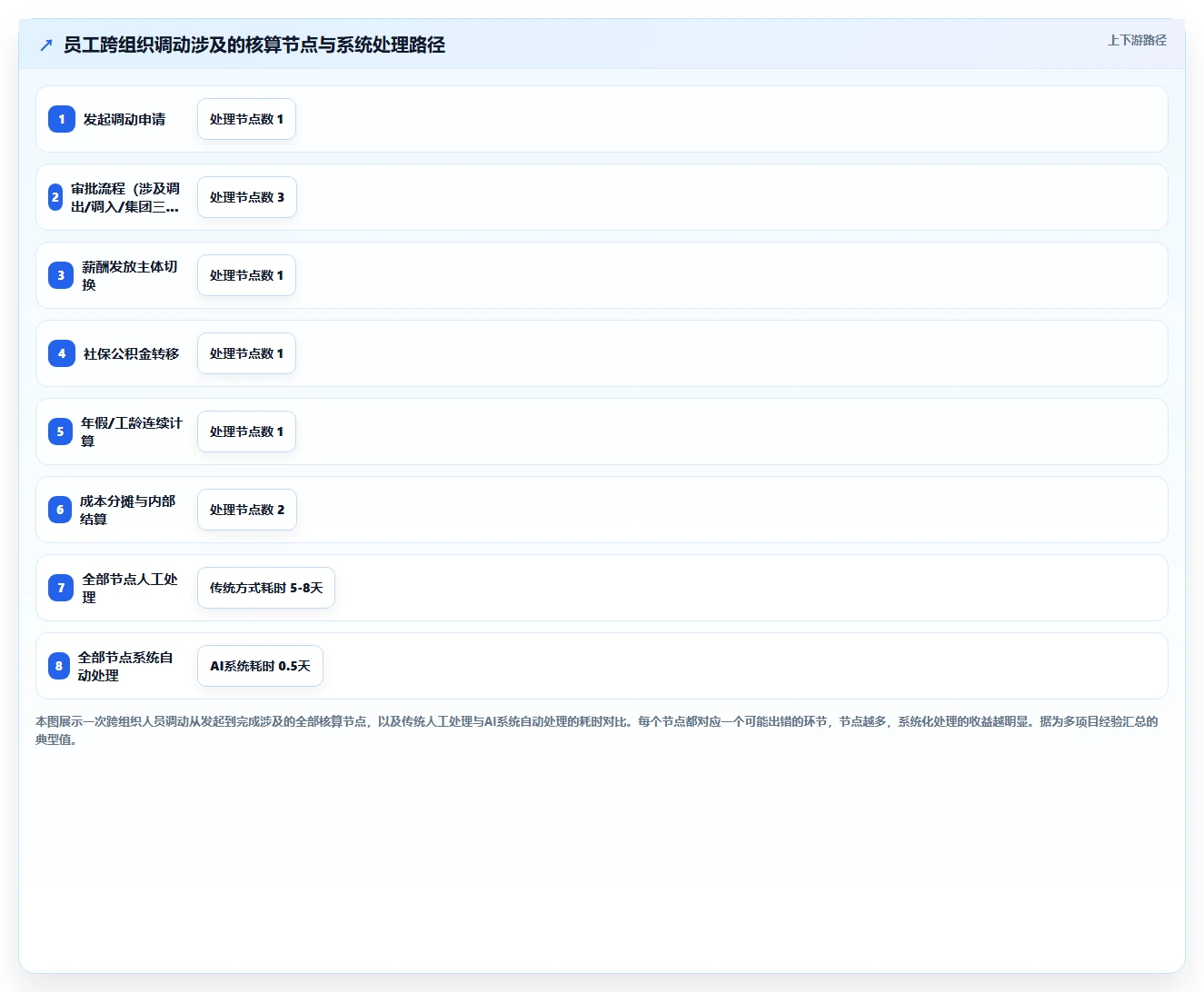This screenshot has height=992, width=1204.
Task: Select step 3 number badge
Action: click(x=61, y=275)
